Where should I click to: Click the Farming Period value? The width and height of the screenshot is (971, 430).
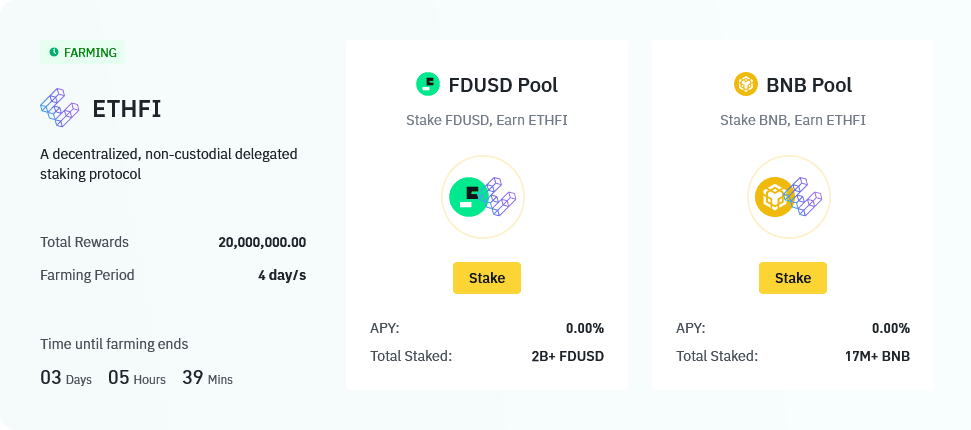point(282,275)
